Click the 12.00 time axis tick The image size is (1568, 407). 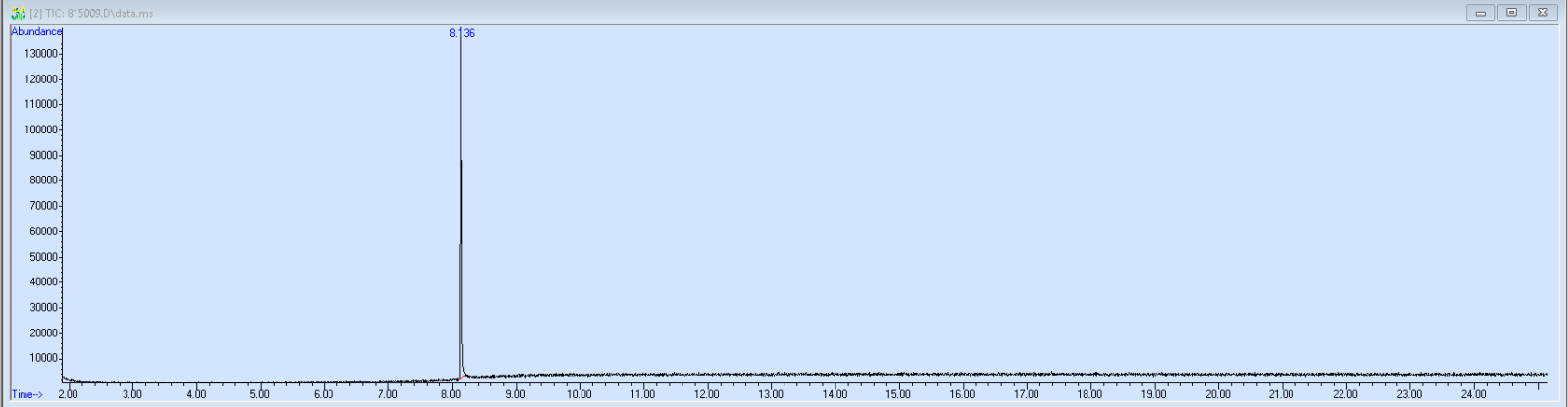(x=706, y=394)
